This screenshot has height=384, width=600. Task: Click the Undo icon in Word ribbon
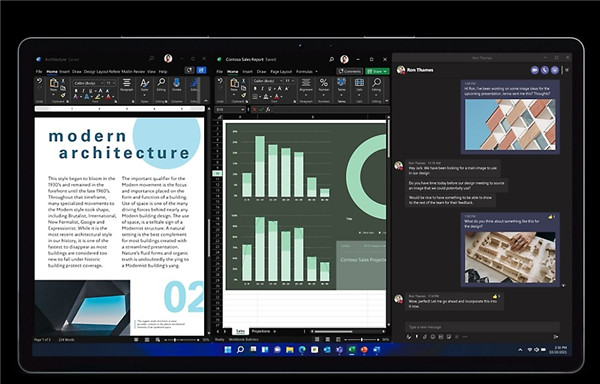click(39, 81)
